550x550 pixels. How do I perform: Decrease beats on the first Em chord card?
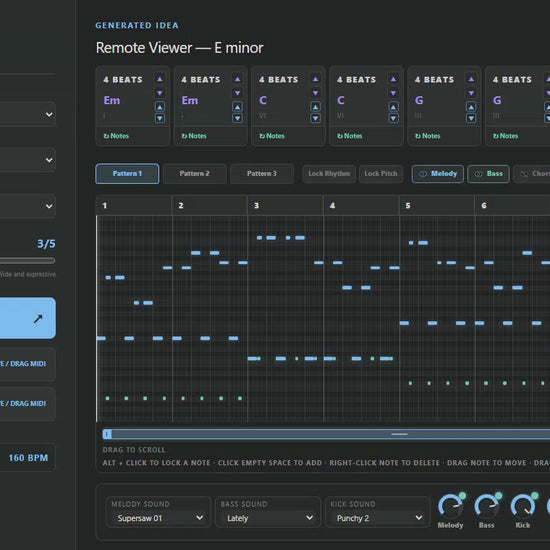[x=160, y=93]
